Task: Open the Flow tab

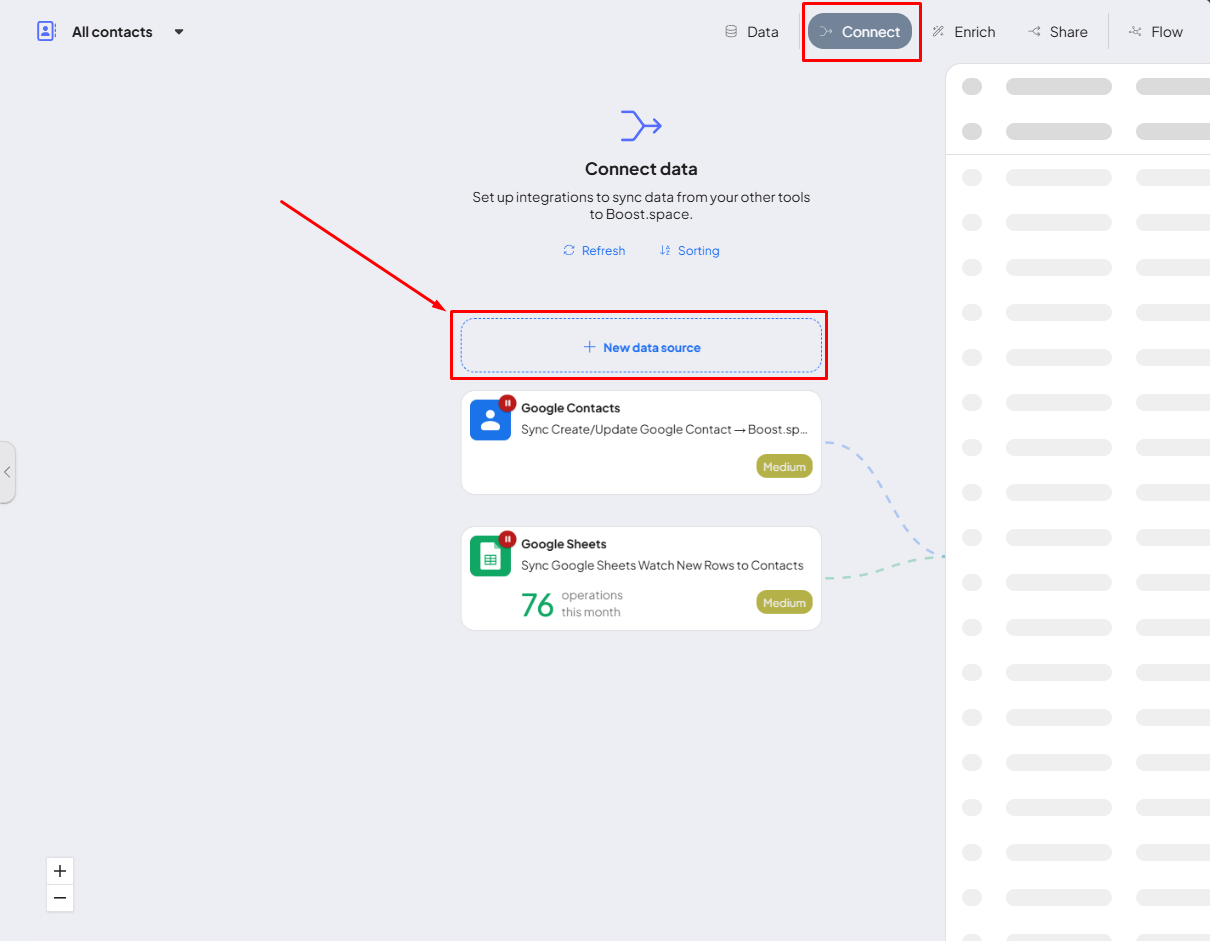Action: (x=1156, y=32)
